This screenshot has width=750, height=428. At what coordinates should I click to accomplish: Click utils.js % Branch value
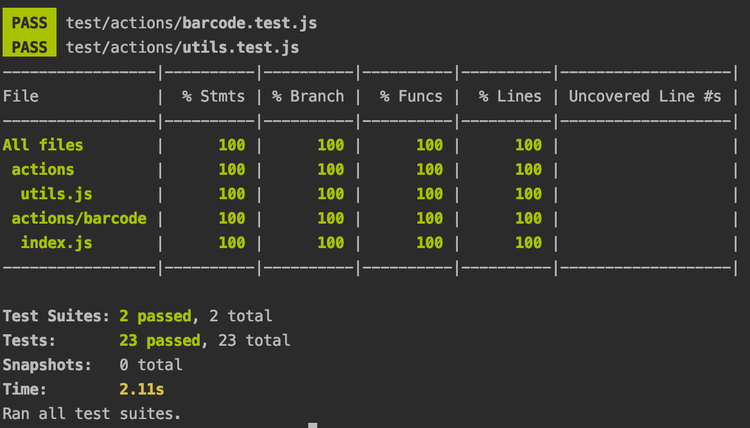[x=331, y=194]
